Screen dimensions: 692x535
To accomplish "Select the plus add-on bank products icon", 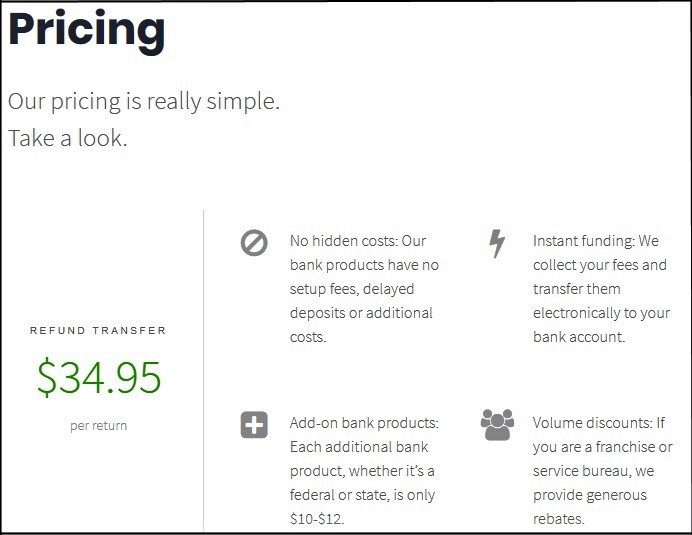I will tap(254, 425).
